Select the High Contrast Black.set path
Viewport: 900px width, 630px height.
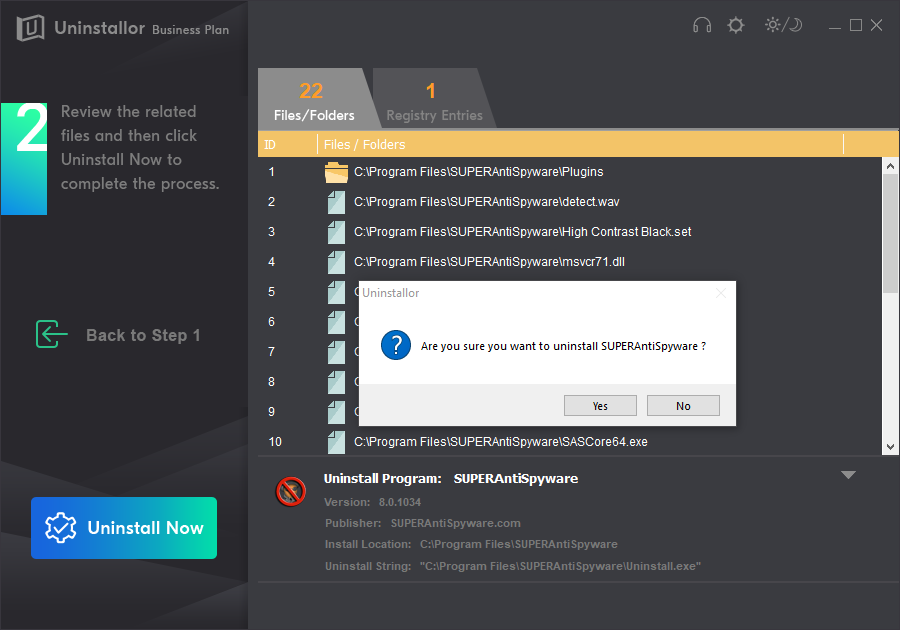(522, 232)
